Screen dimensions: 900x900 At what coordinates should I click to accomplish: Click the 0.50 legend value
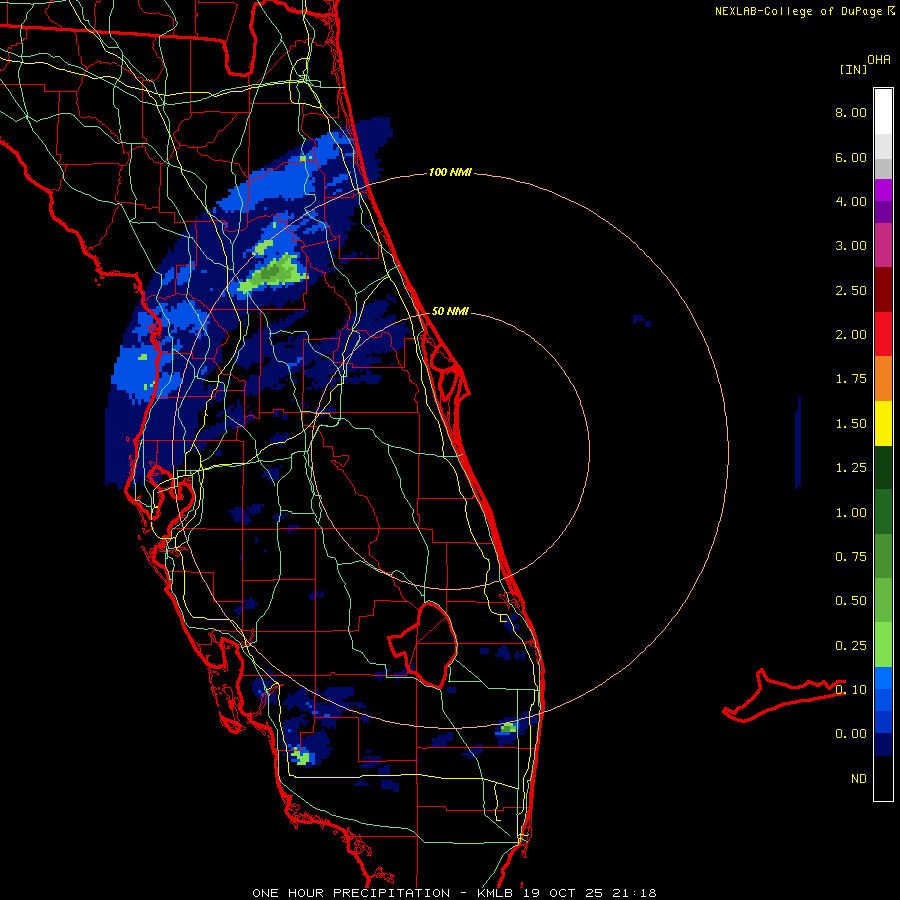pyautogui.click(x=851, y=601)
